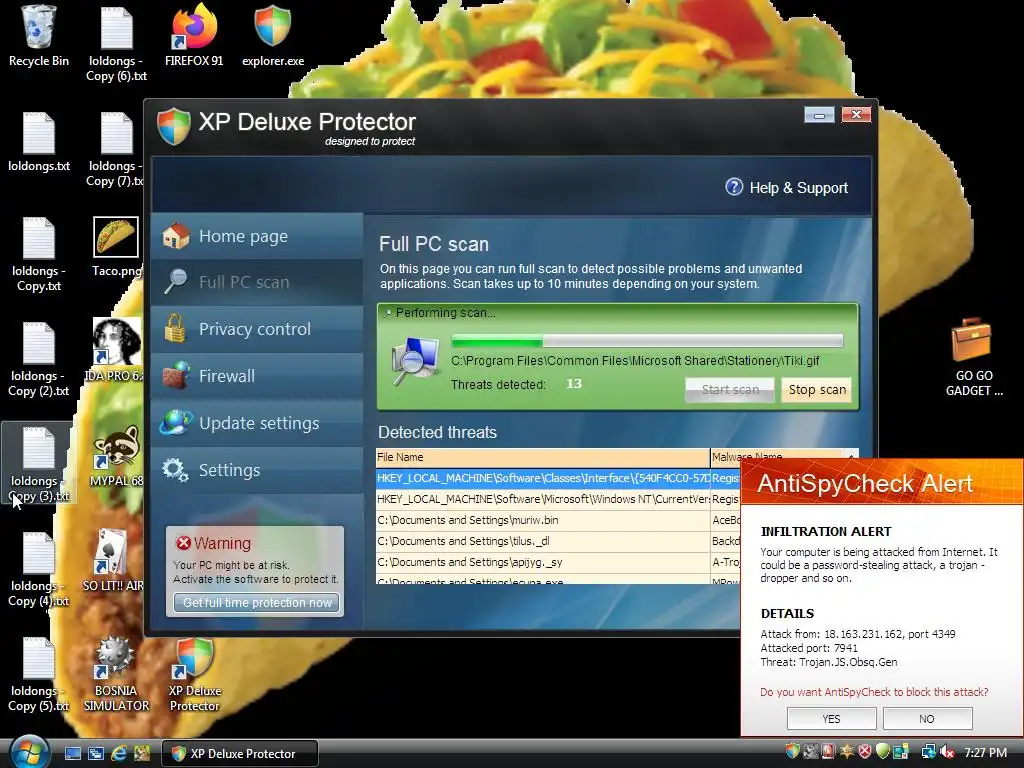Click the XP Deluxe Protector taskbar button

tap(240, 754)
